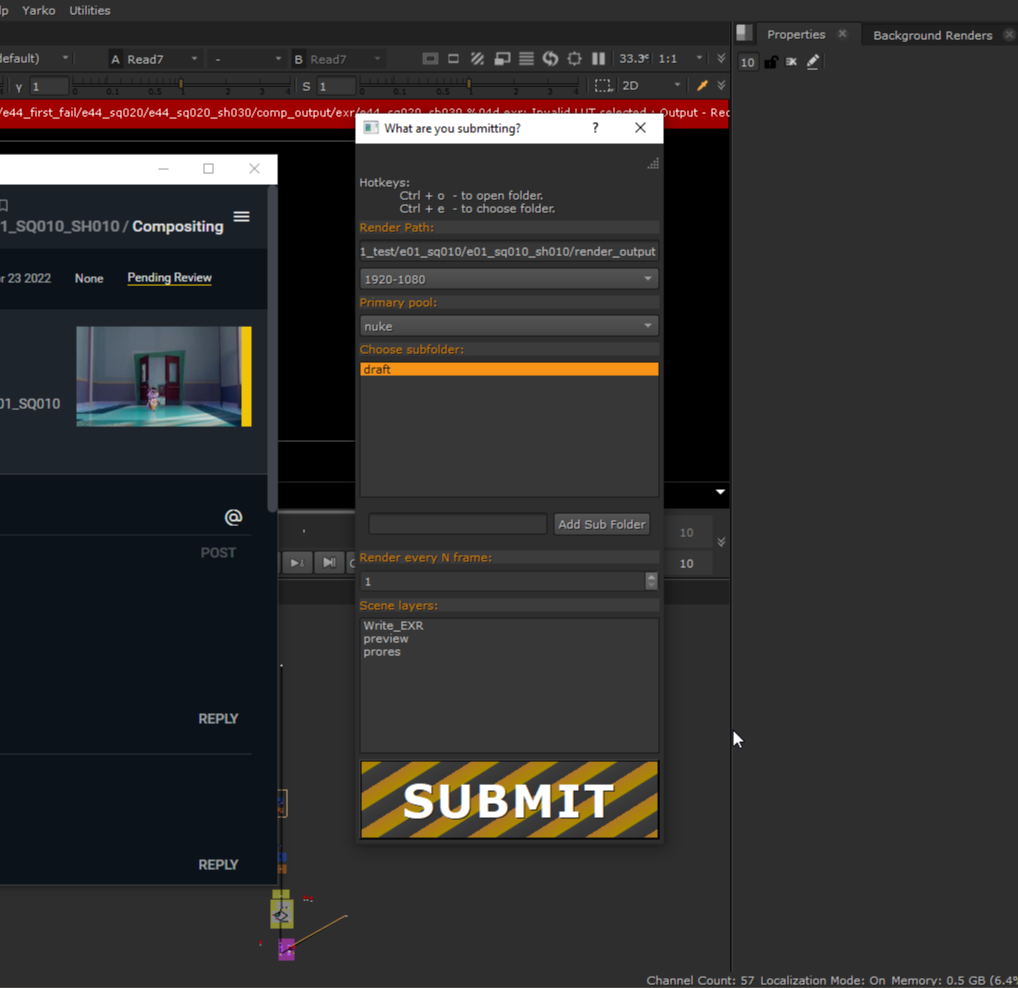
Task: Expand the double-chevron at viewer top toolbar end
Action: 721,58
